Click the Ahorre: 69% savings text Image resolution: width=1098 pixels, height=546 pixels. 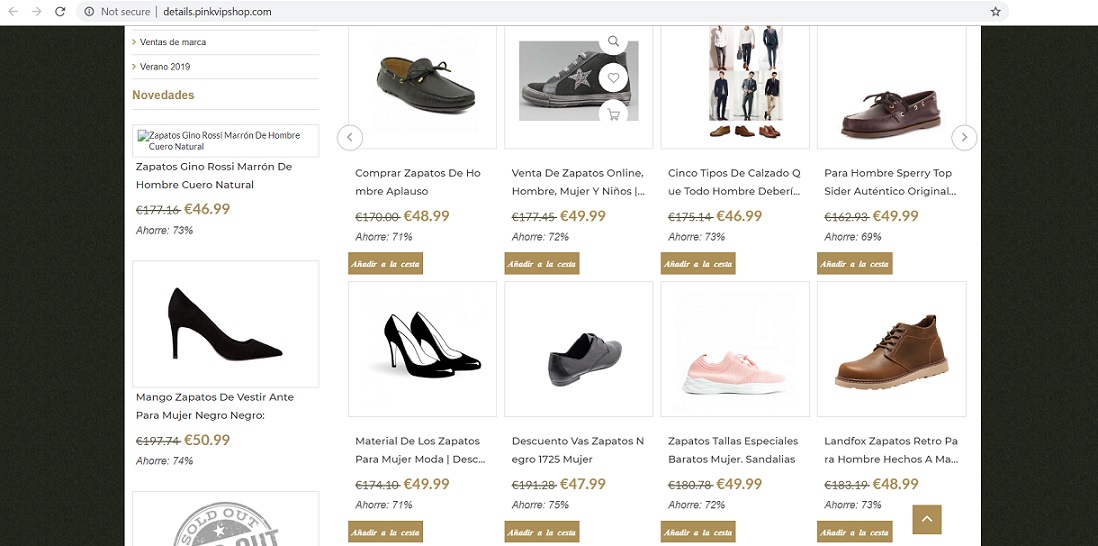852,237
